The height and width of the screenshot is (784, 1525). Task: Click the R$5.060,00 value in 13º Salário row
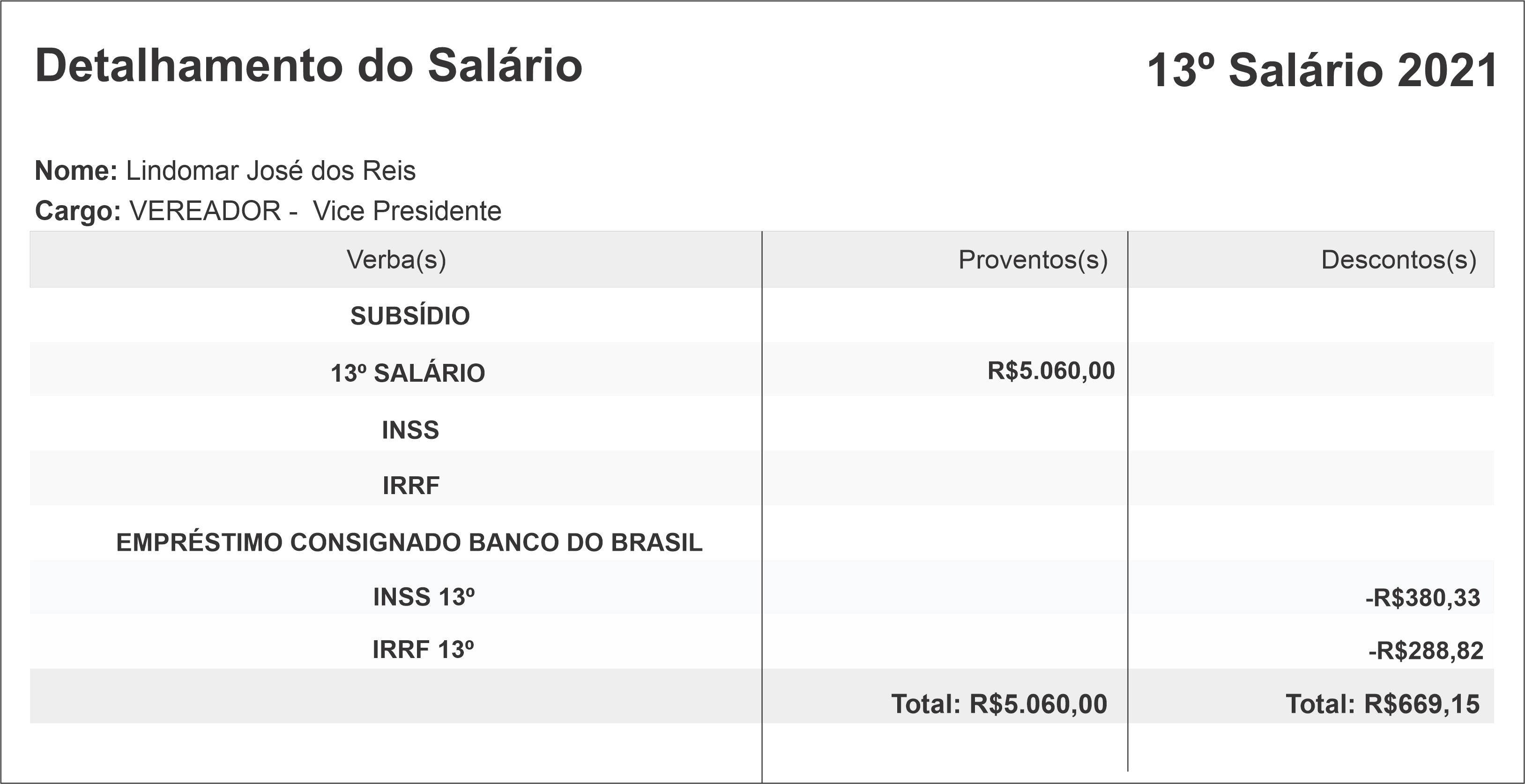click(x=1051, y=371)
